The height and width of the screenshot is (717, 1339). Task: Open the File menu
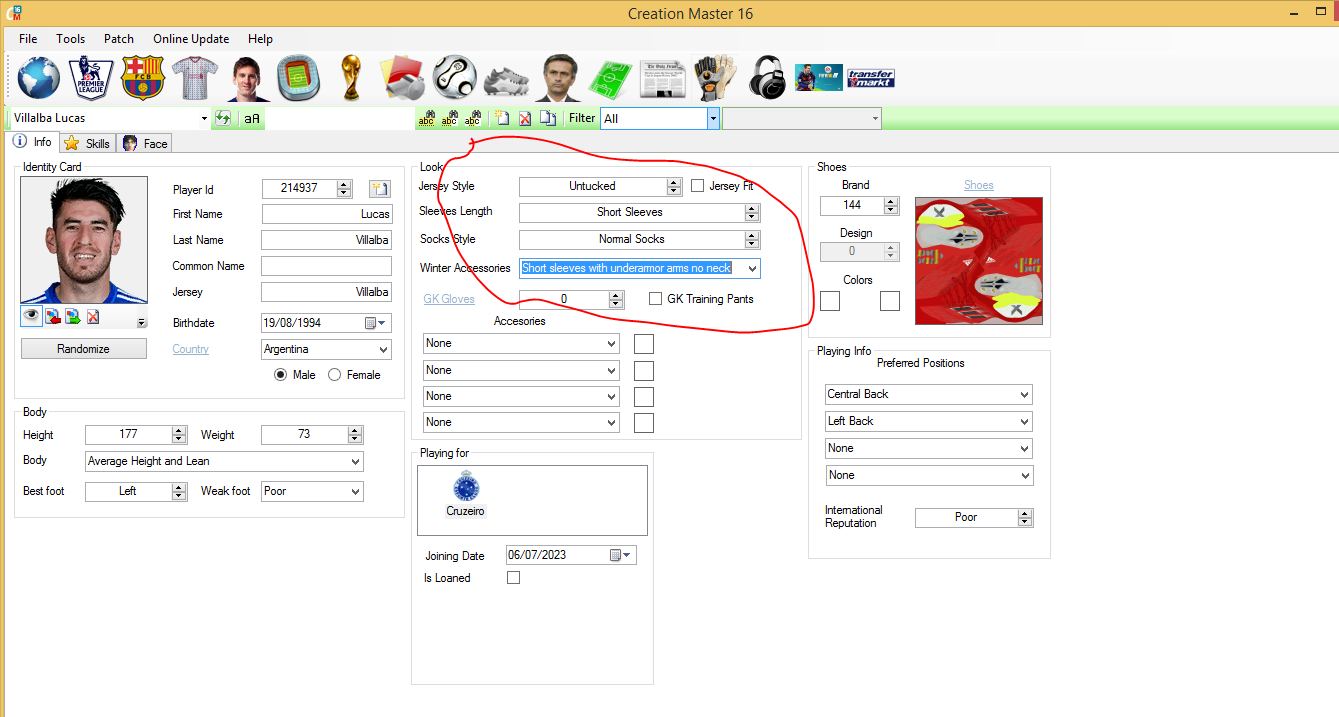(x=28, y=39)
